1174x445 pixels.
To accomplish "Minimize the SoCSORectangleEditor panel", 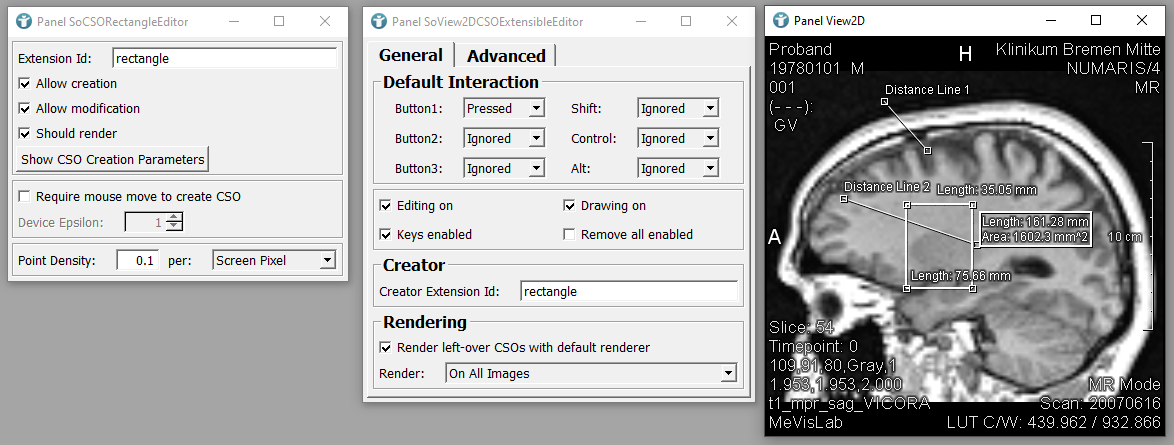I will tap(233, 21).
